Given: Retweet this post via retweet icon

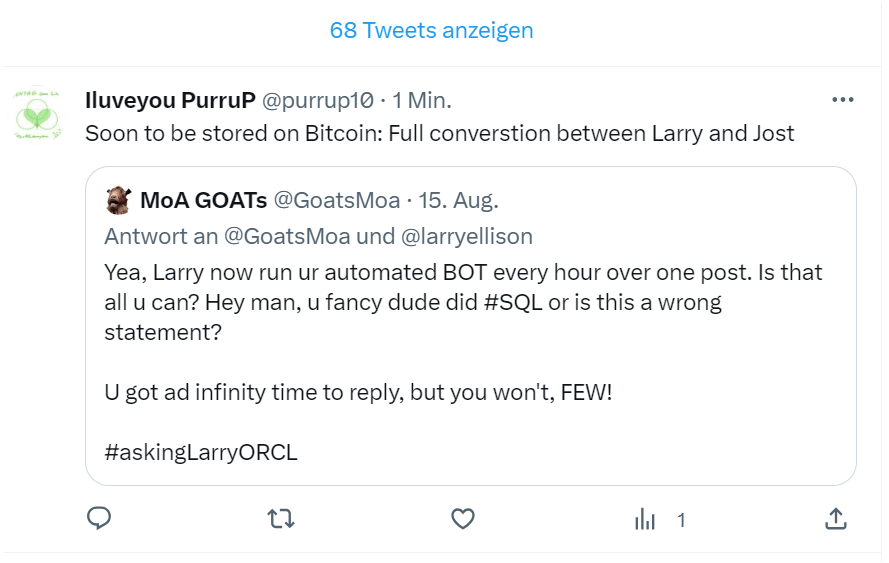Looking at the screenshot, I should point(281,519).
